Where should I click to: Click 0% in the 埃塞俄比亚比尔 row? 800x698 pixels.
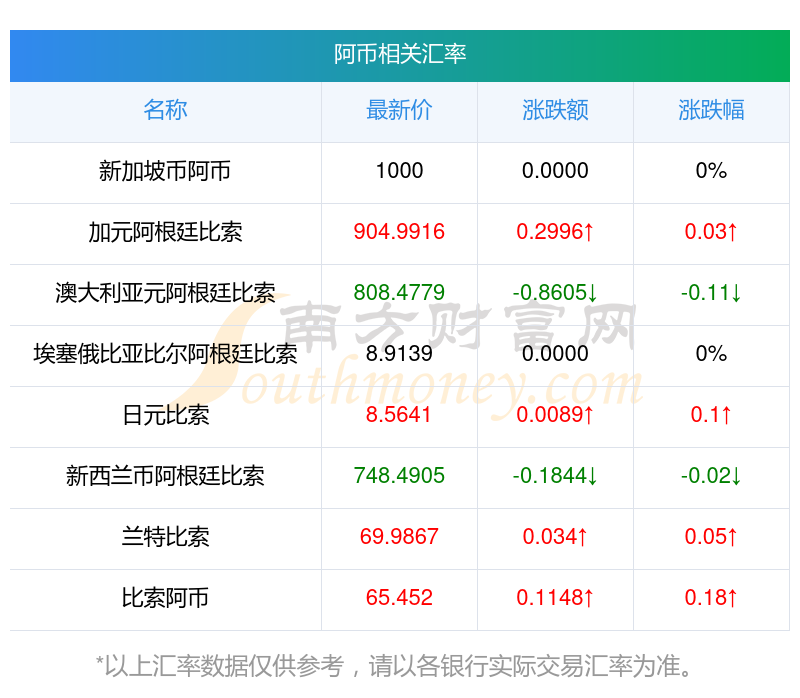[711, 354]
